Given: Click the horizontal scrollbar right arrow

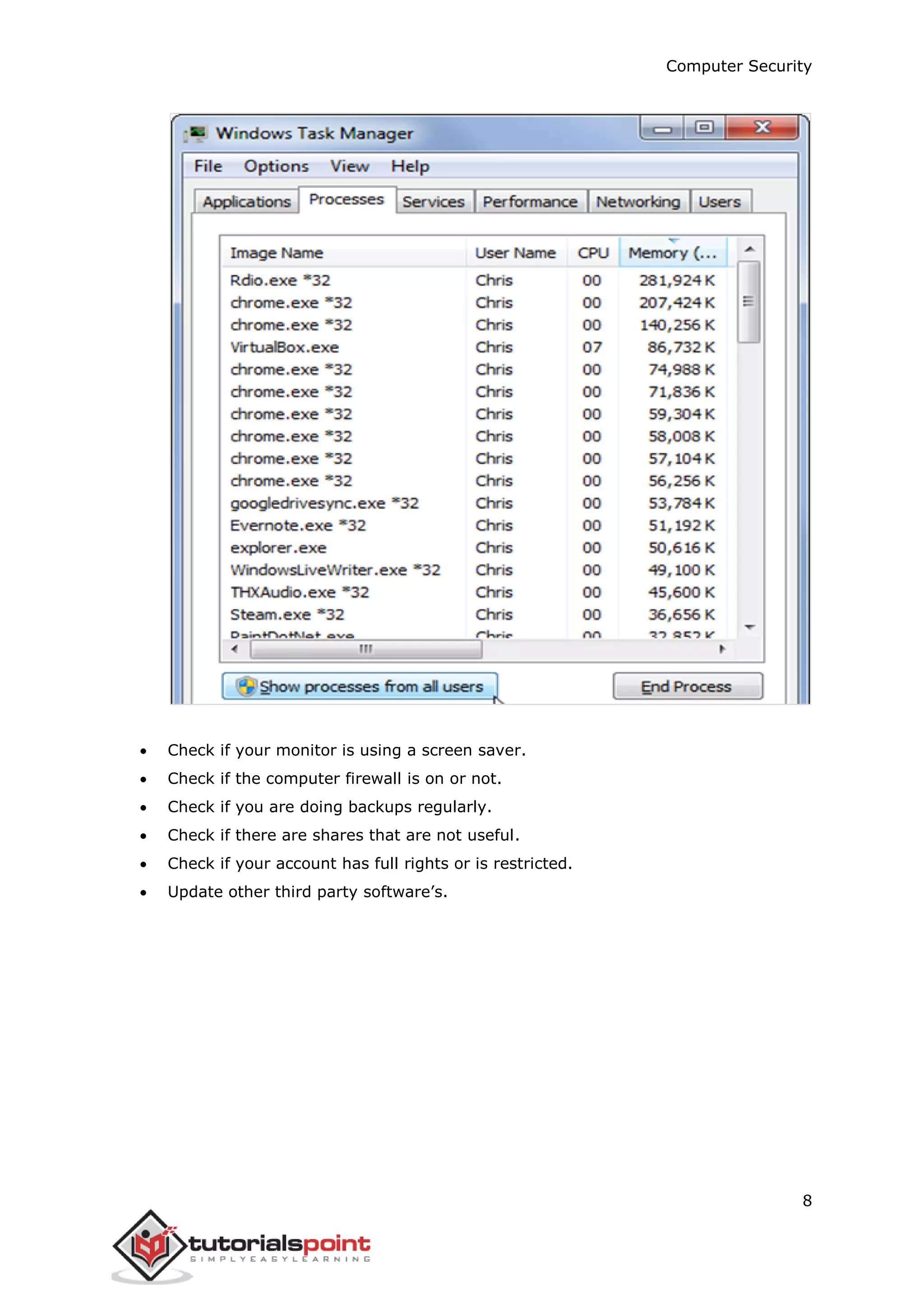Looking at the screenshot, I should (x=723, y=649).
